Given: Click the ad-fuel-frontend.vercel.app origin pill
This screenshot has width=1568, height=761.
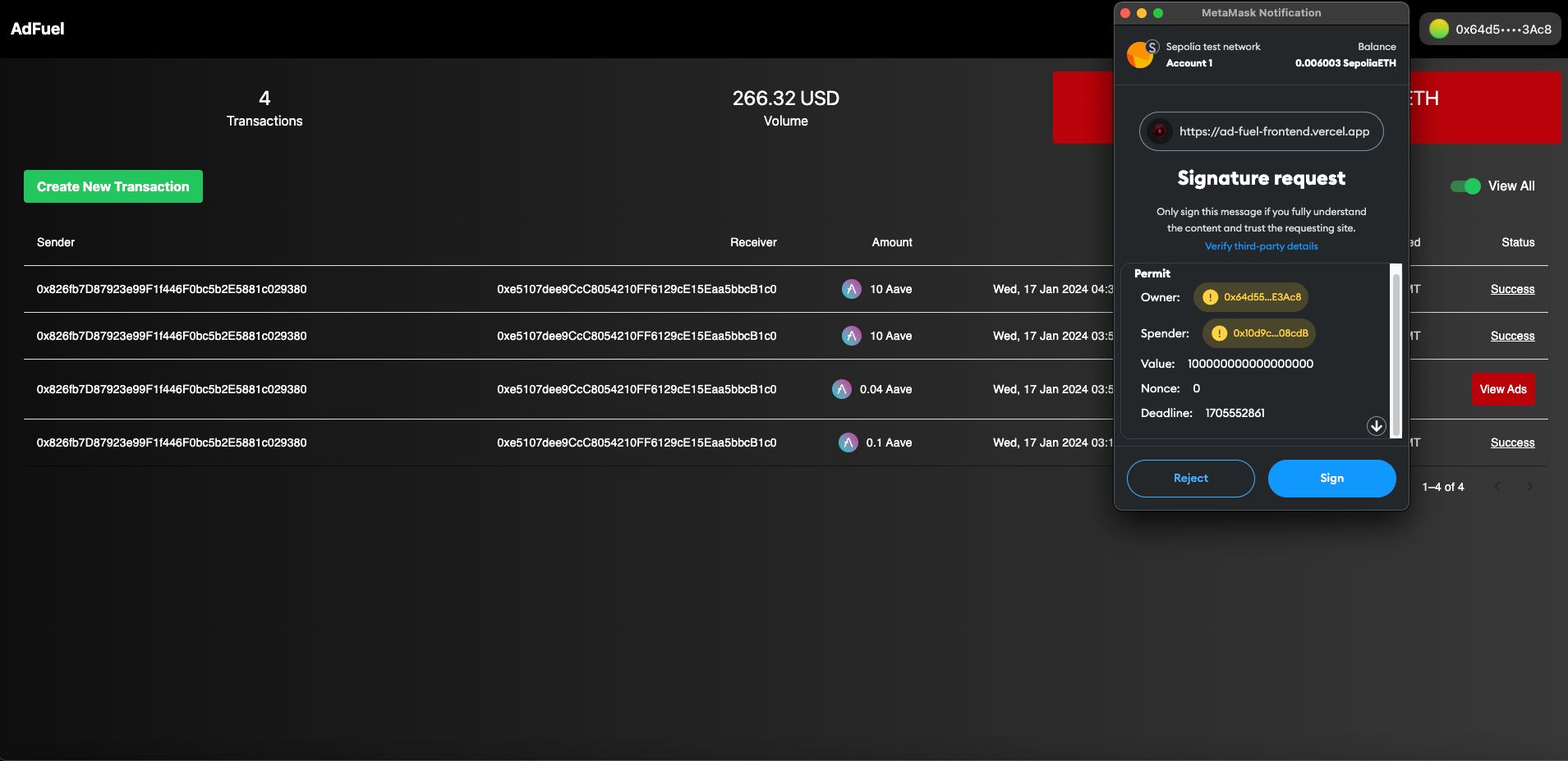Looking at the screenshot, I should tap(1262, 131).
